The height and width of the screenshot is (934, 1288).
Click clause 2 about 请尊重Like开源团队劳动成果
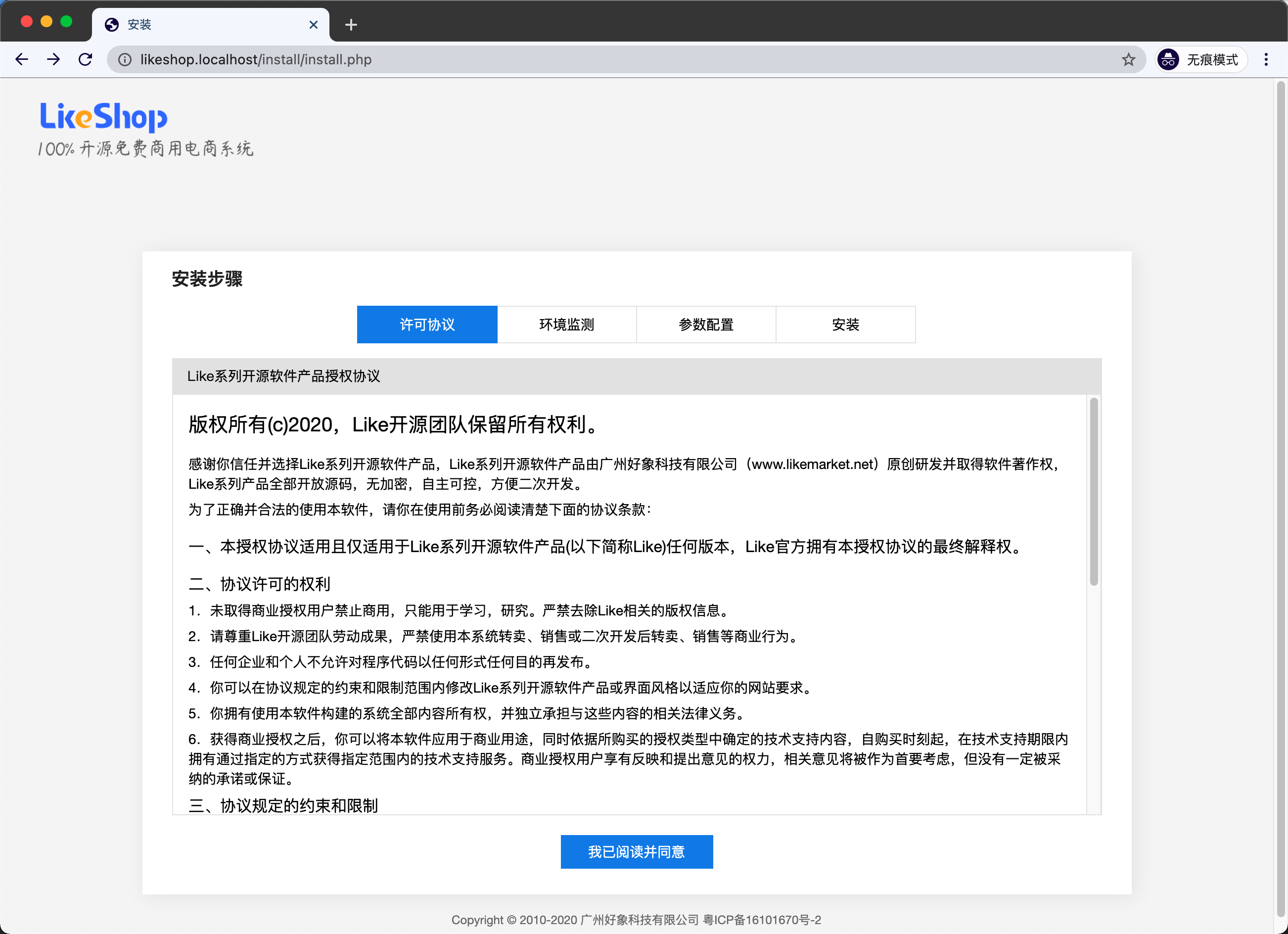point(494,636)
